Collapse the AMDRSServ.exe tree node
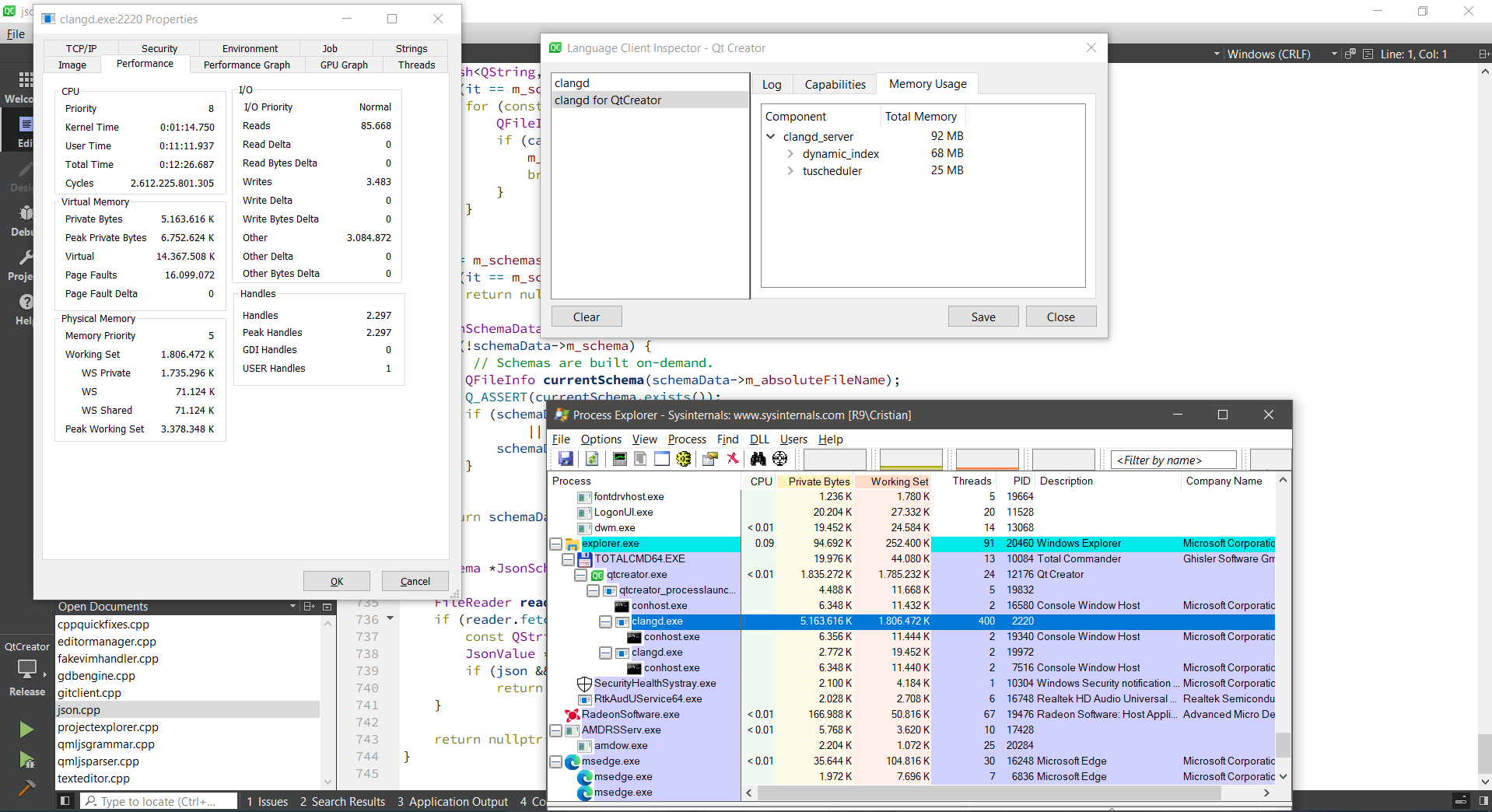The image size is (1492, 812). click(x=556, y=730)
